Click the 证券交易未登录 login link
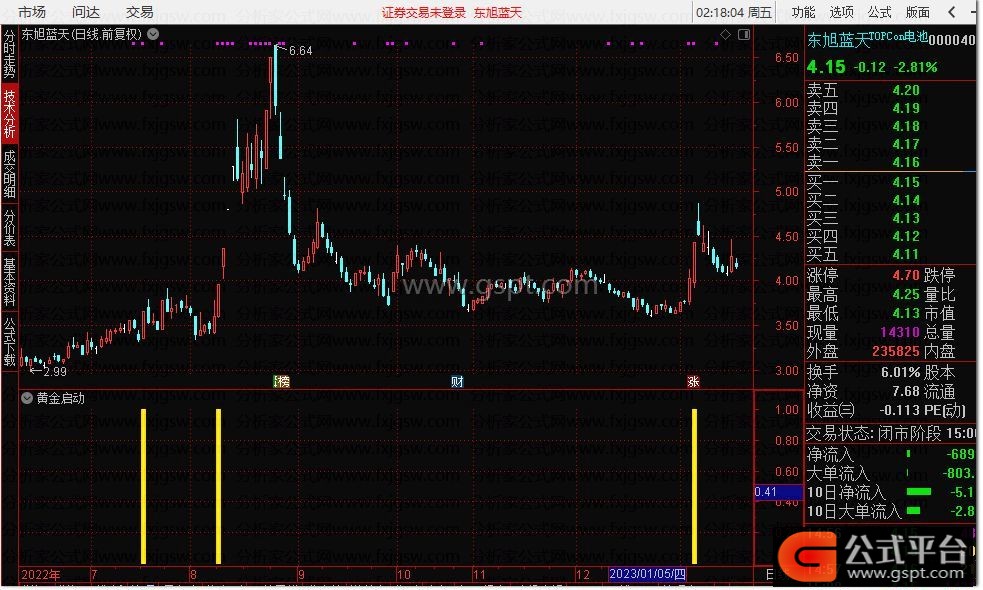Screen dimensions: 983x590 pyautogui.click(x=424, y=13)
